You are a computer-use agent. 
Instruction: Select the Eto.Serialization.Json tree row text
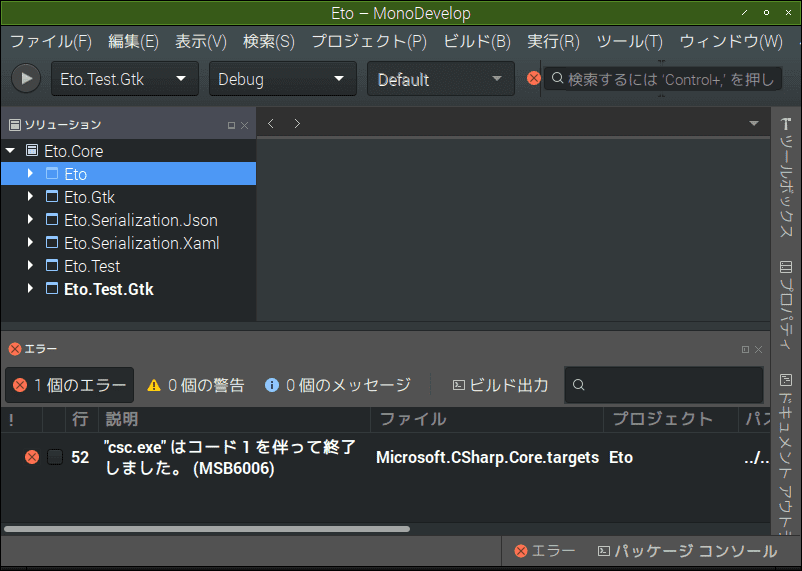click(x=141, y=220)
